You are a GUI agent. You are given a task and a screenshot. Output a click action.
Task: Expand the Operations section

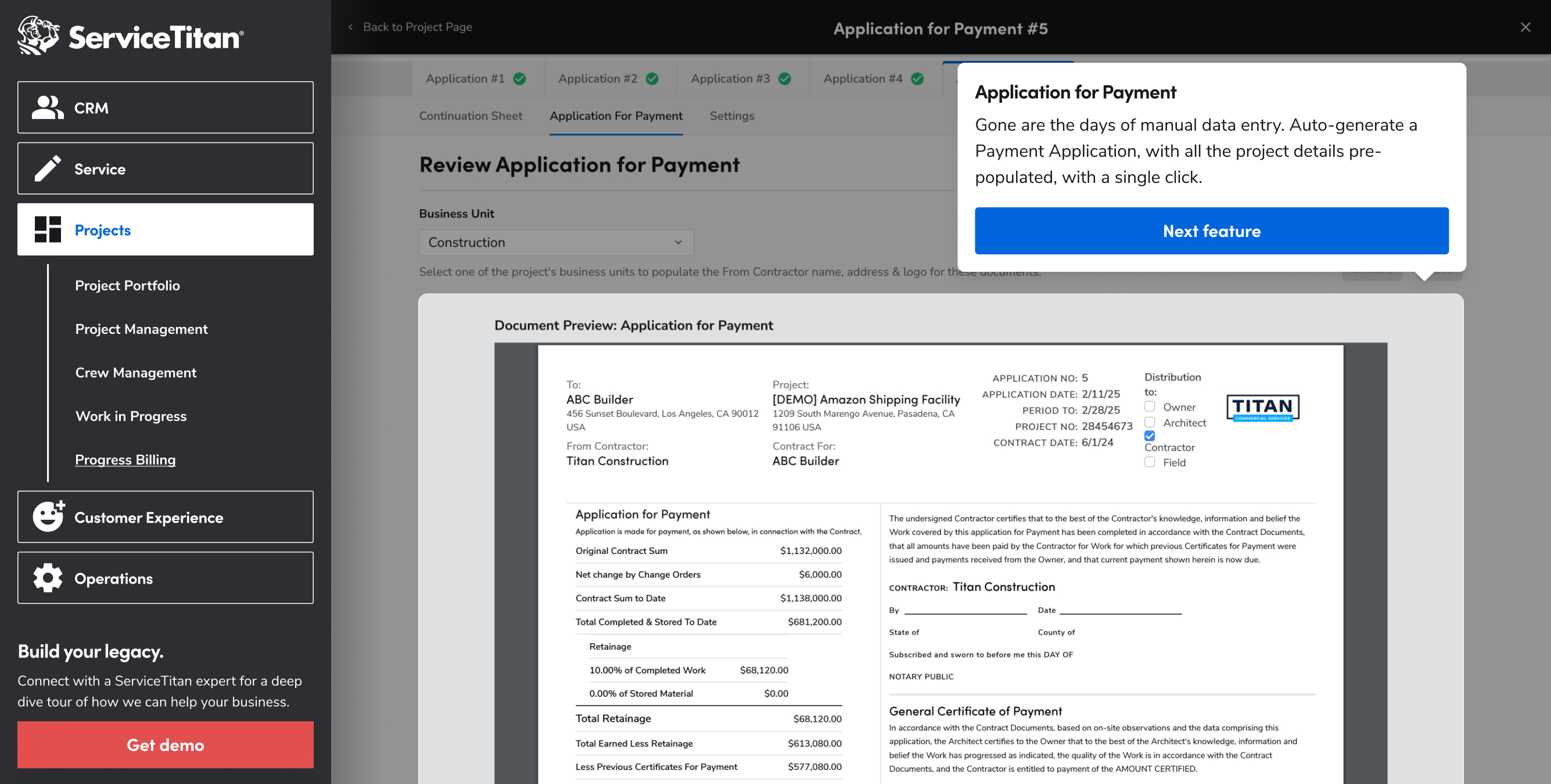(165, 578)
